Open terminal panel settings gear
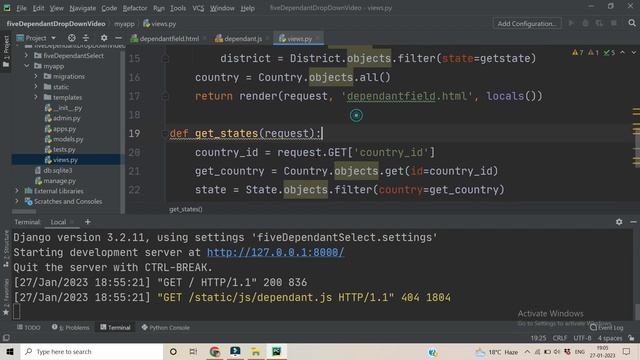The image size is (640, 360). pos(619,222)
